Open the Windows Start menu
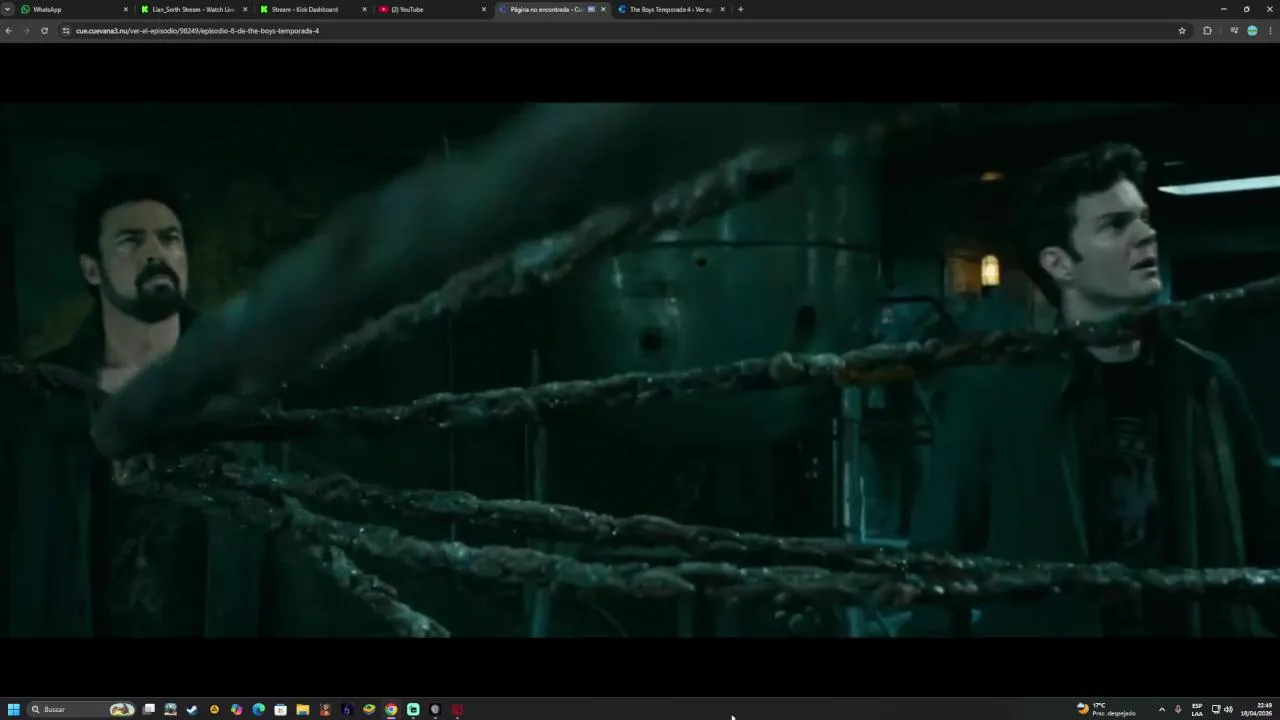The height and width of the screenshot is (720, 1280). tap(14, 709)
